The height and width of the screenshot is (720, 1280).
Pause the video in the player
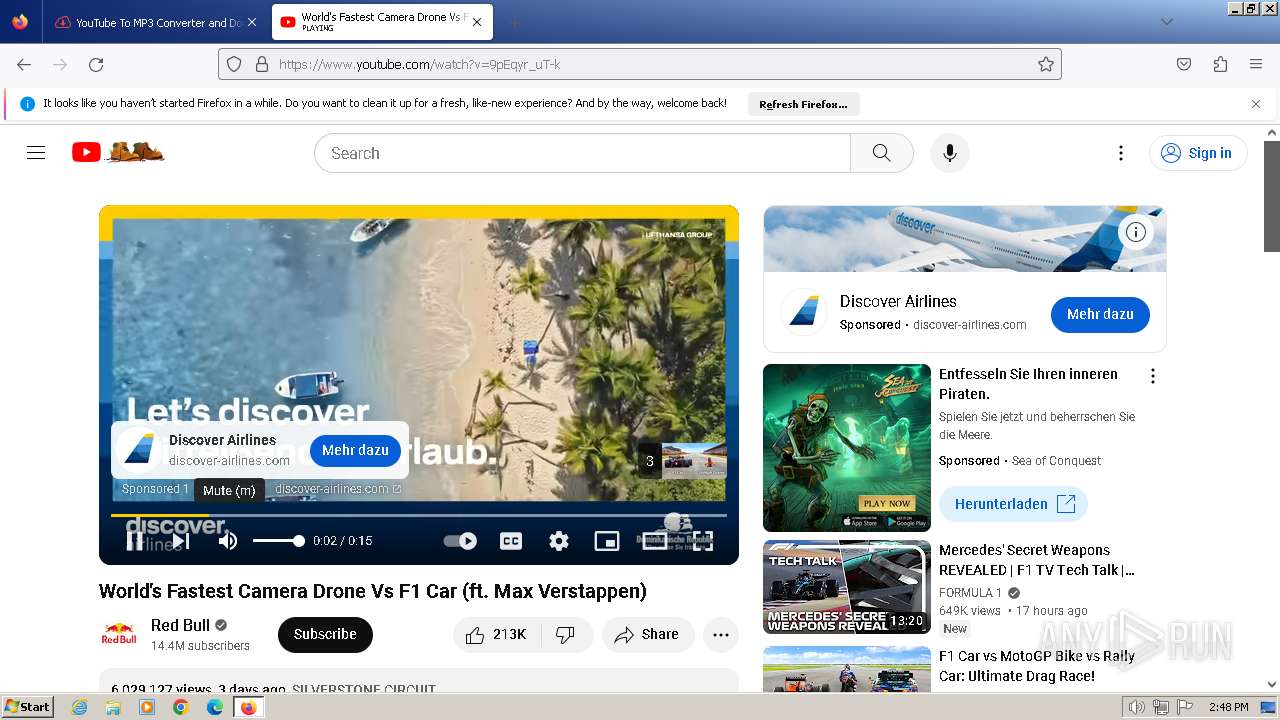(135, 541)
